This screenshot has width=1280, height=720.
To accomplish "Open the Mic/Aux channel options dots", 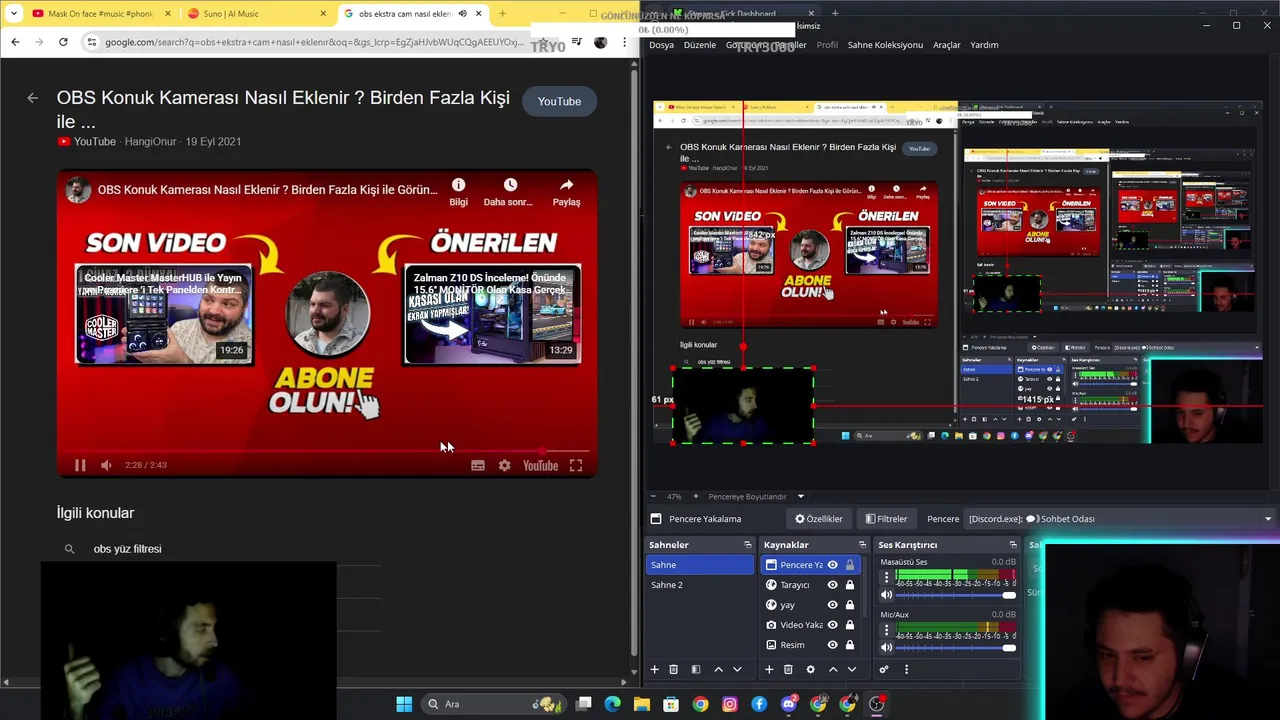I will pyautogui.click(x=886, y=630).
